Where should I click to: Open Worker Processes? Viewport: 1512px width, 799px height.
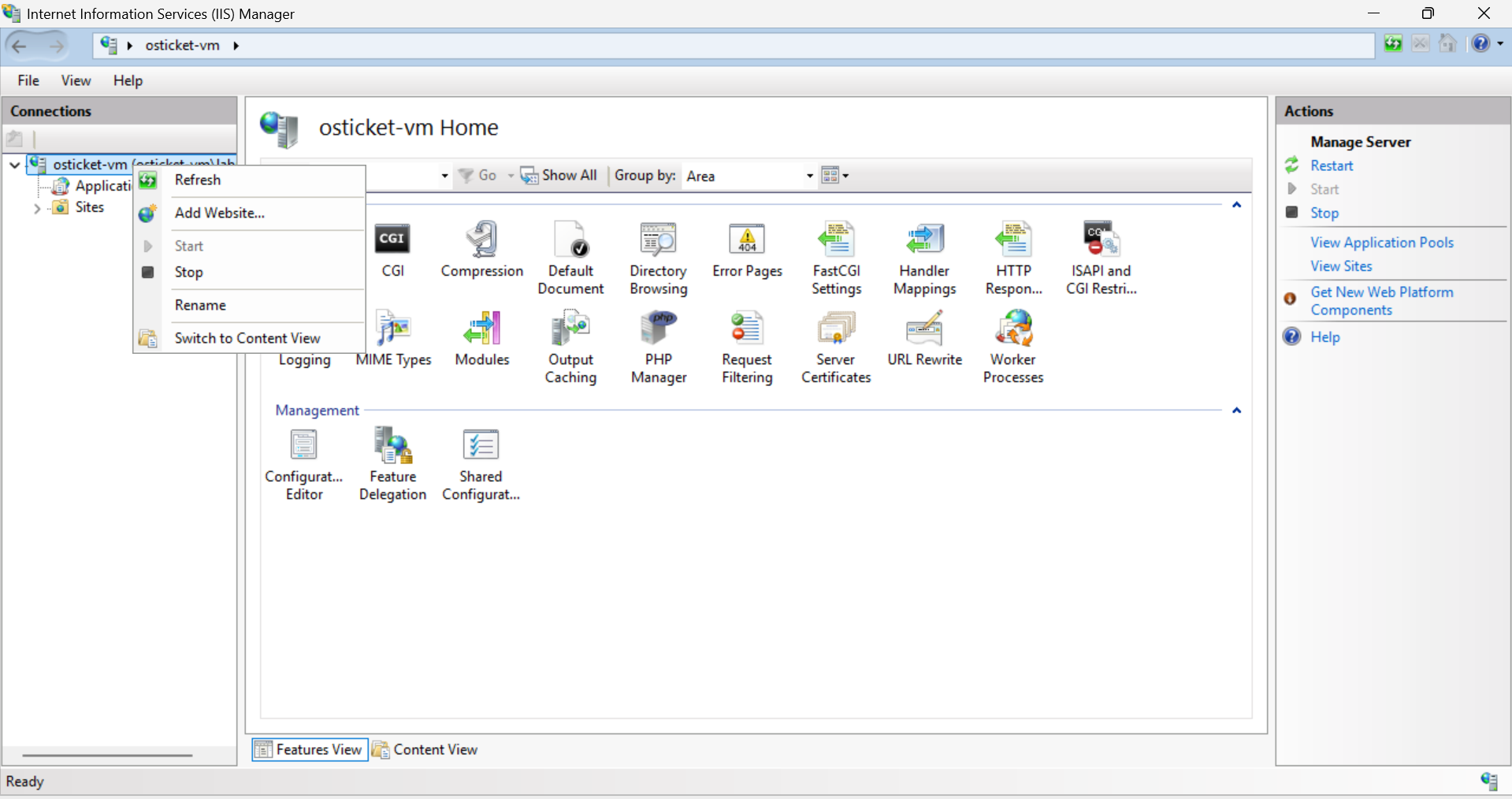[1013, 347]
